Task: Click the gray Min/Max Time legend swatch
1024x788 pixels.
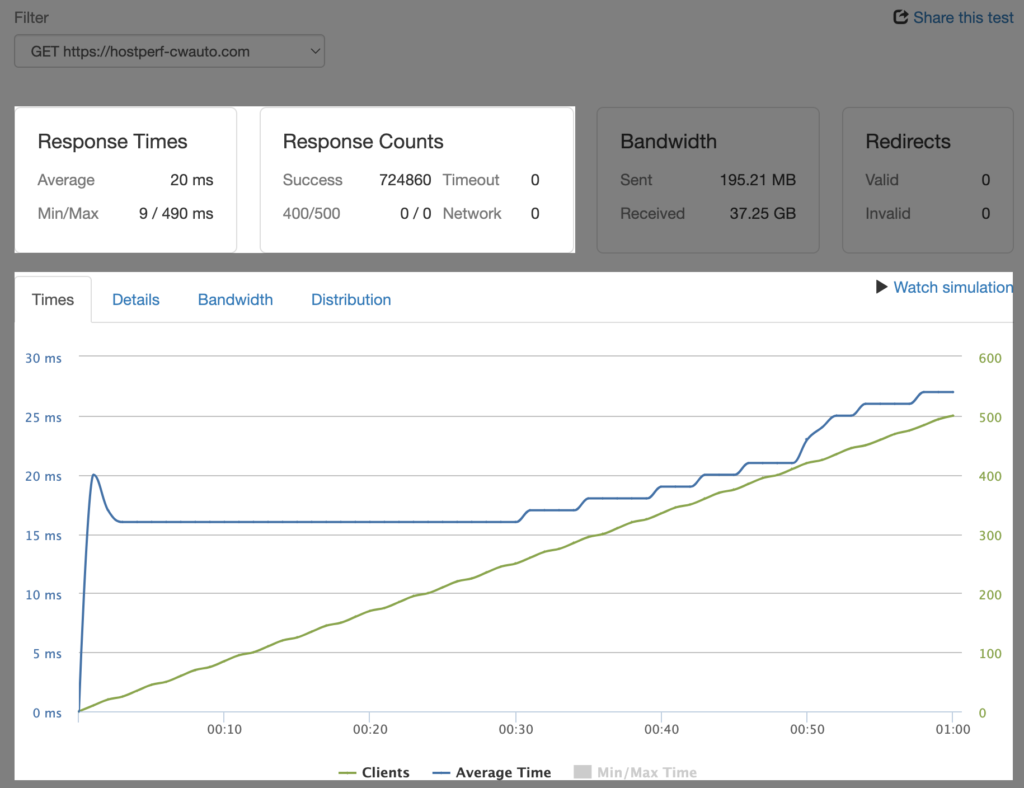Action: pyautogui.click(x=582, y=772)
